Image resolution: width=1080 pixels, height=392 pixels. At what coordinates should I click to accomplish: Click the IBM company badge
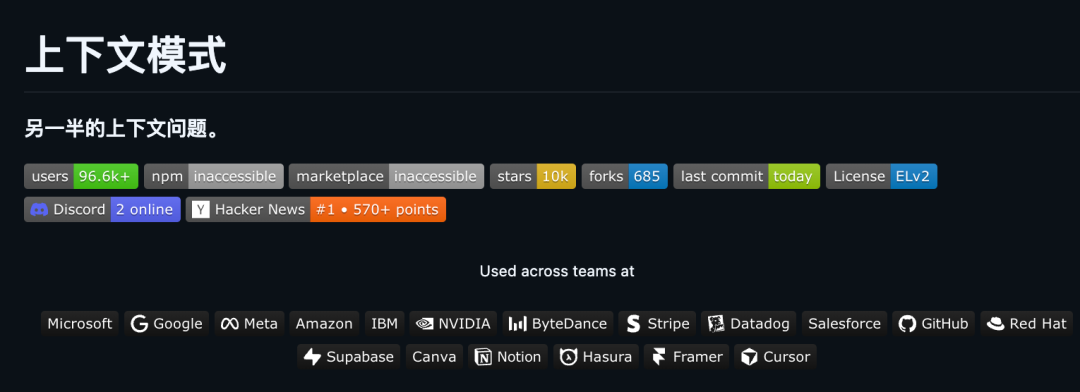point(384,324)
